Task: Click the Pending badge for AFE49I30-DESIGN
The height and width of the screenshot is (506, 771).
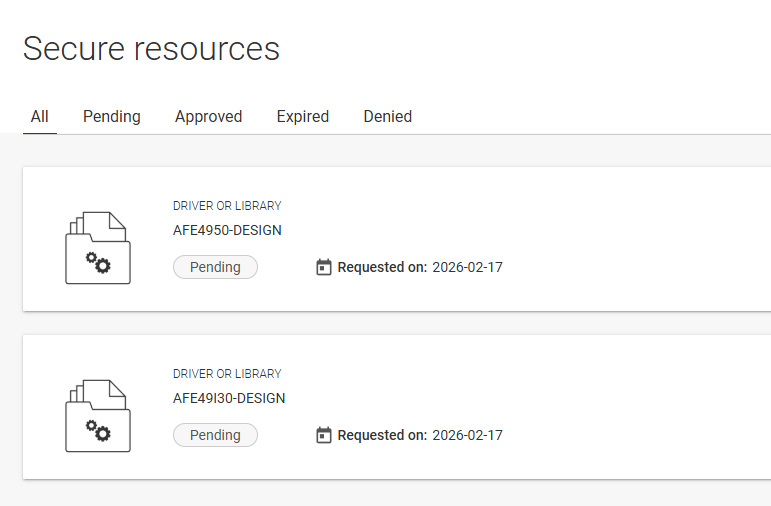Action: pyautogui.click(x=215, y=435)
